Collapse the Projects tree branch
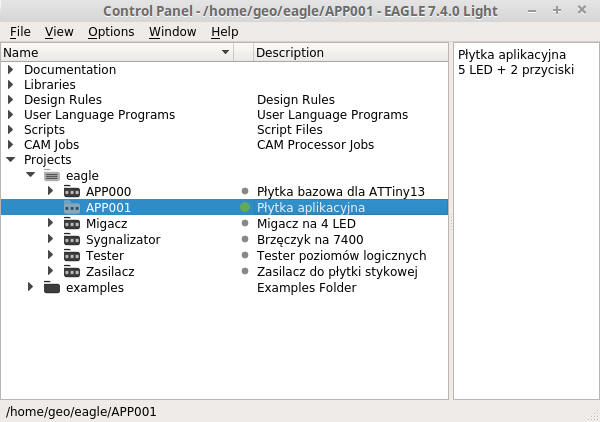 (x=10, y=159)
